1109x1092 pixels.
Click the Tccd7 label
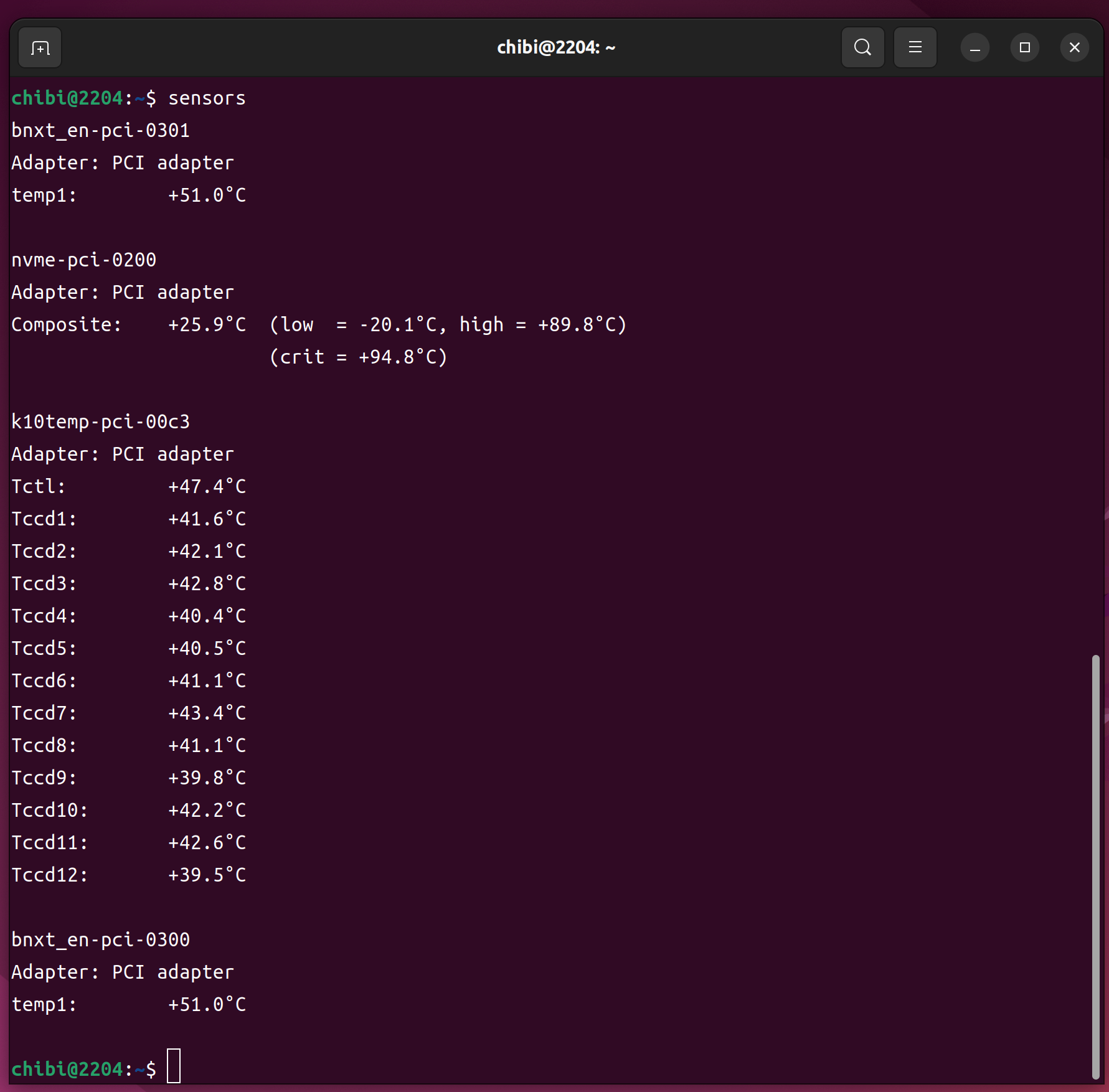44,713
